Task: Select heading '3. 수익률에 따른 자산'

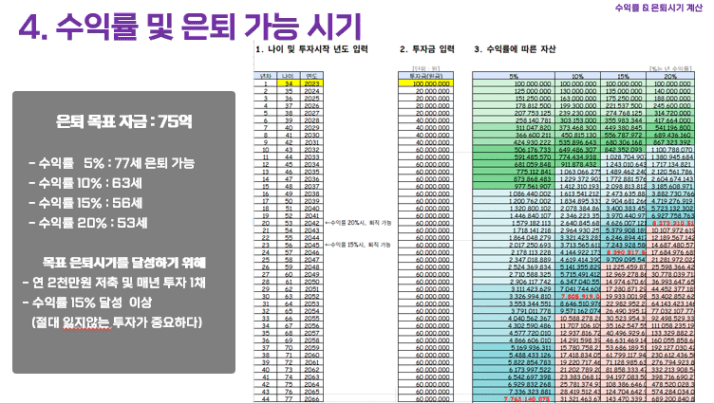Action: tap(515, 49)
